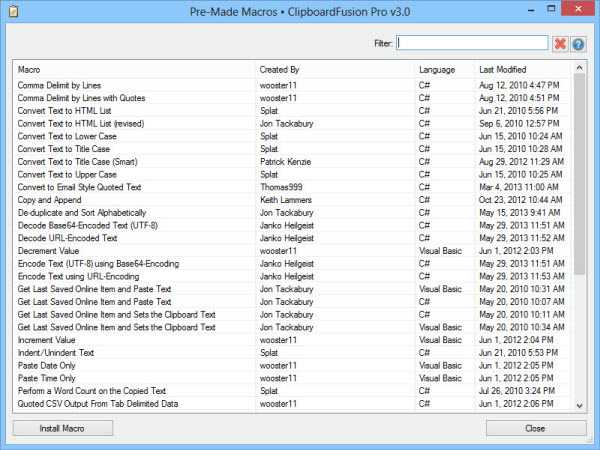Install the selected macro
Image resolution: width=600 pixels, height=450 pixels.
pos(63,428)
